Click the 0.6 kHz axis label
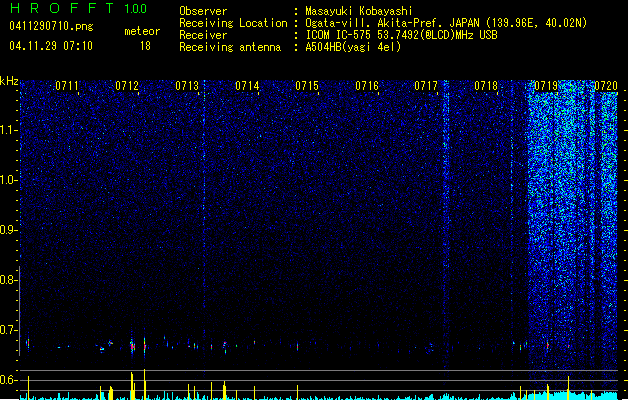Screen dimensions: 629x400 tap(9, 380)
